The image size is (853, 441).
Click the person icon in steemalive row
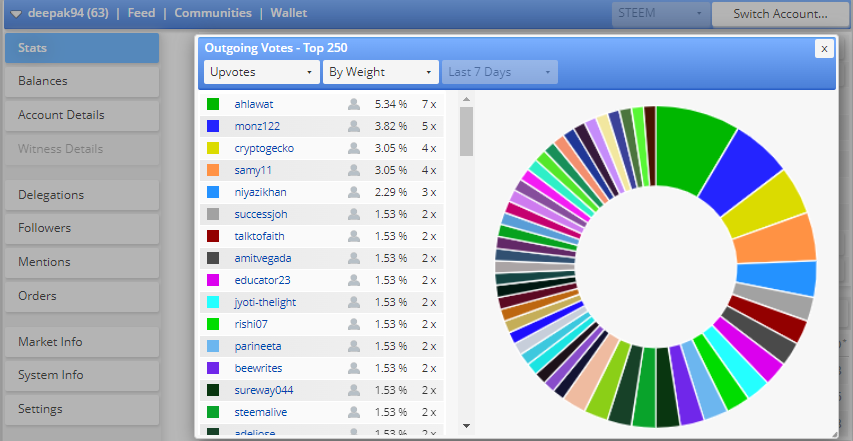click(x=354, y=412)
